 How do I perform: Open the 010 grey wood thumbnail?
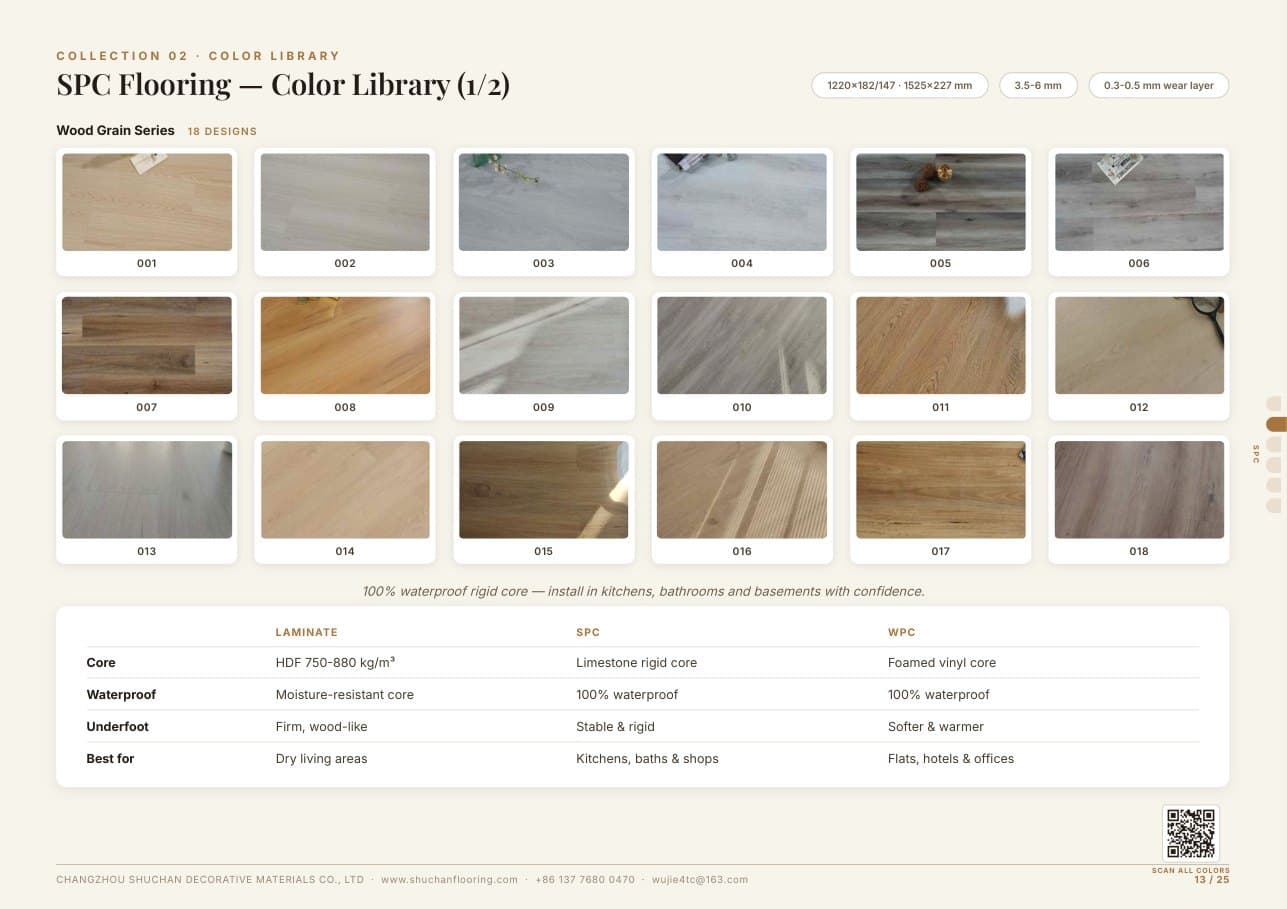[742, 345]
